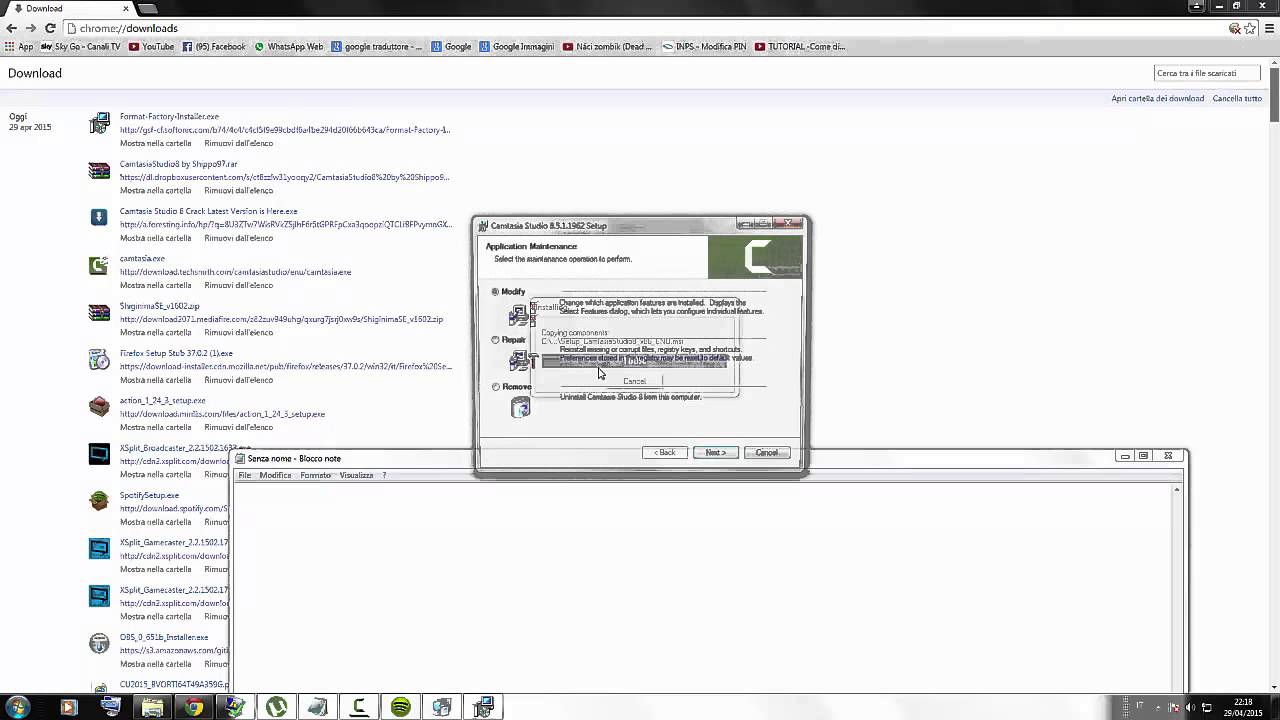Click Next in Camtasia Studio Setup
Image resolution: width=1280 pixels, height=720 pixels.
[x=715, y=452]
